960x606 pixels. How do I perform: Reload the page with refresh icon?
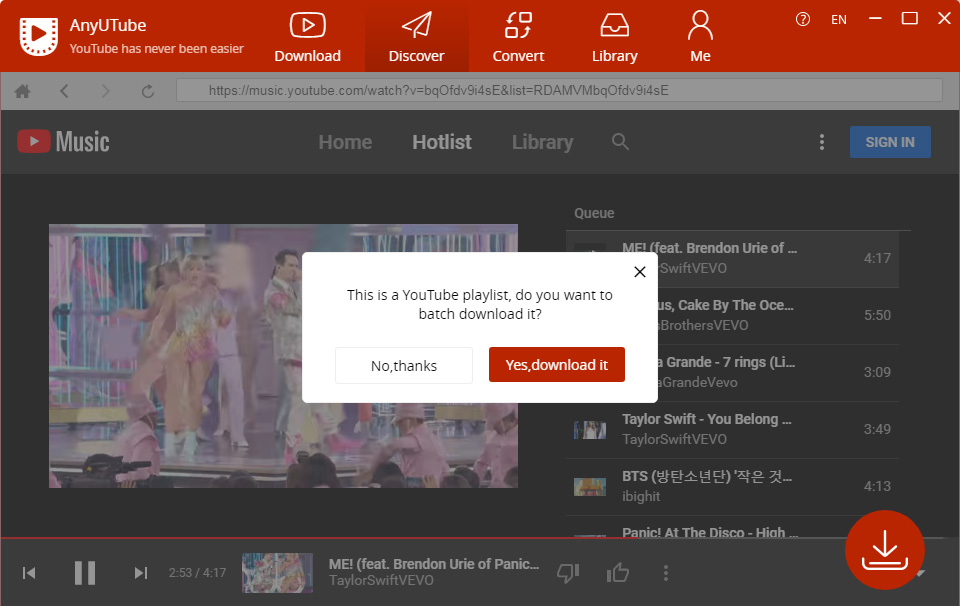[148, 91]
